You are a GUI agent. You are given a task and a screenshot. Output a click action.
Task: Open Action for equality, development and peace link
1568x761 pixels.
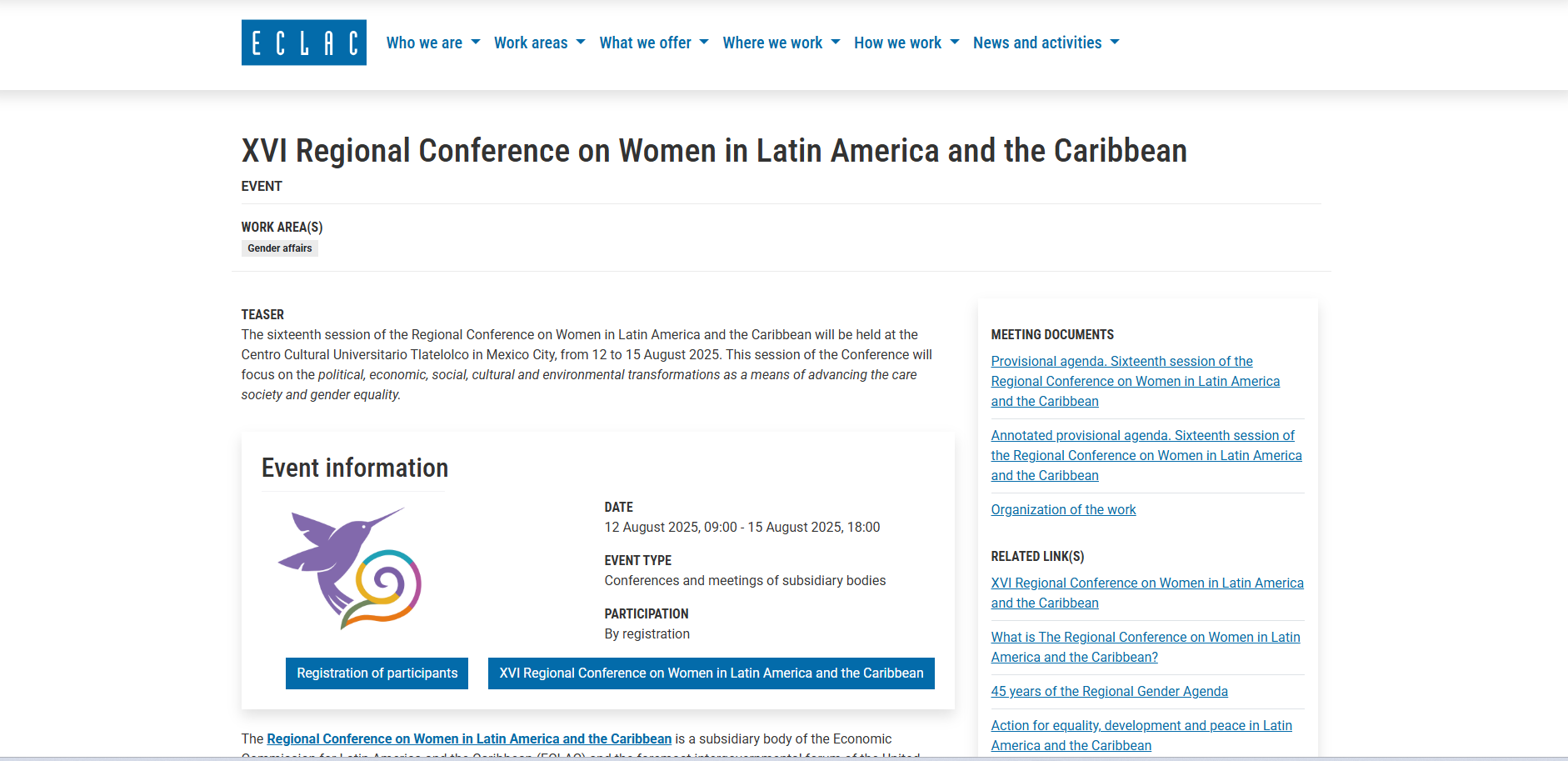point(1141,735)
